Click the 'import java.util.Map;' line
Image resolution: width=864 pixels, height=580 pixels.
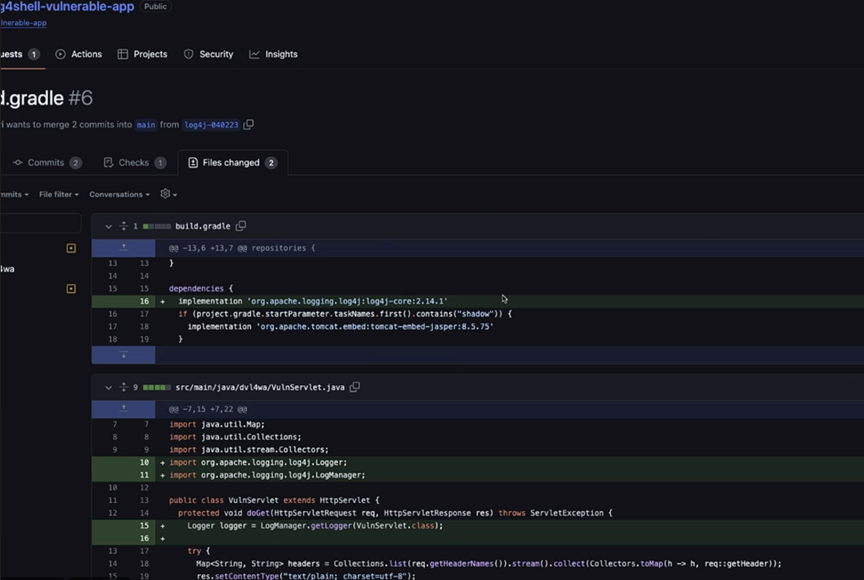pyautogui.click(x=217, y=425)
